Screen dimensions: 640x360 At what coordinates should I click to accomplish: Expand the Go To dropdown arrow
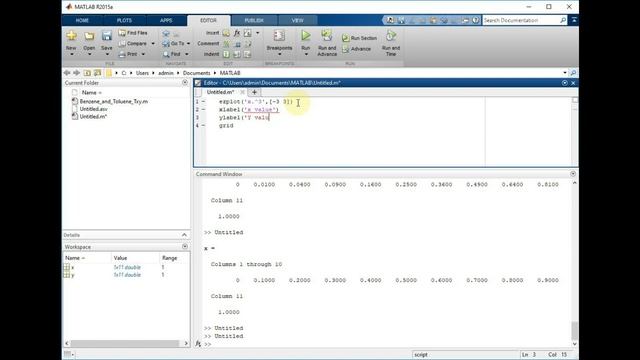tap(188, 44)
